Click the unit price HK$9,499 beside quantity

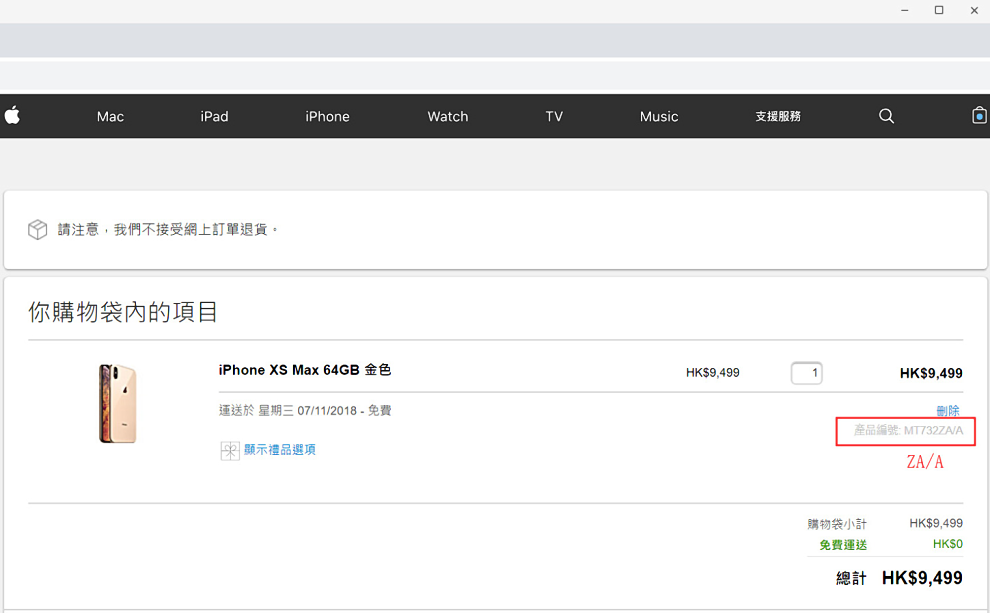pyautogui.click(x=712, y=373)
